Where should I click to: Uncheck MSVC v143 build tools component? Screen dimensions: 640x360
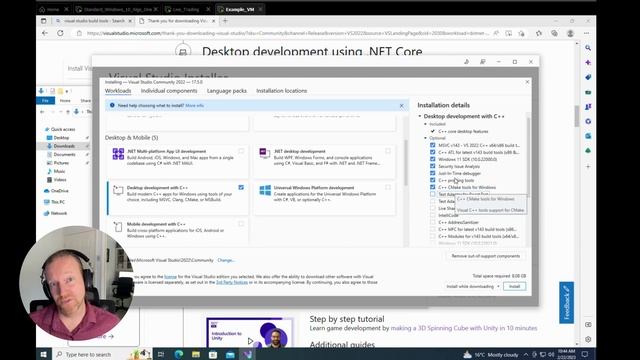(433, 145)
